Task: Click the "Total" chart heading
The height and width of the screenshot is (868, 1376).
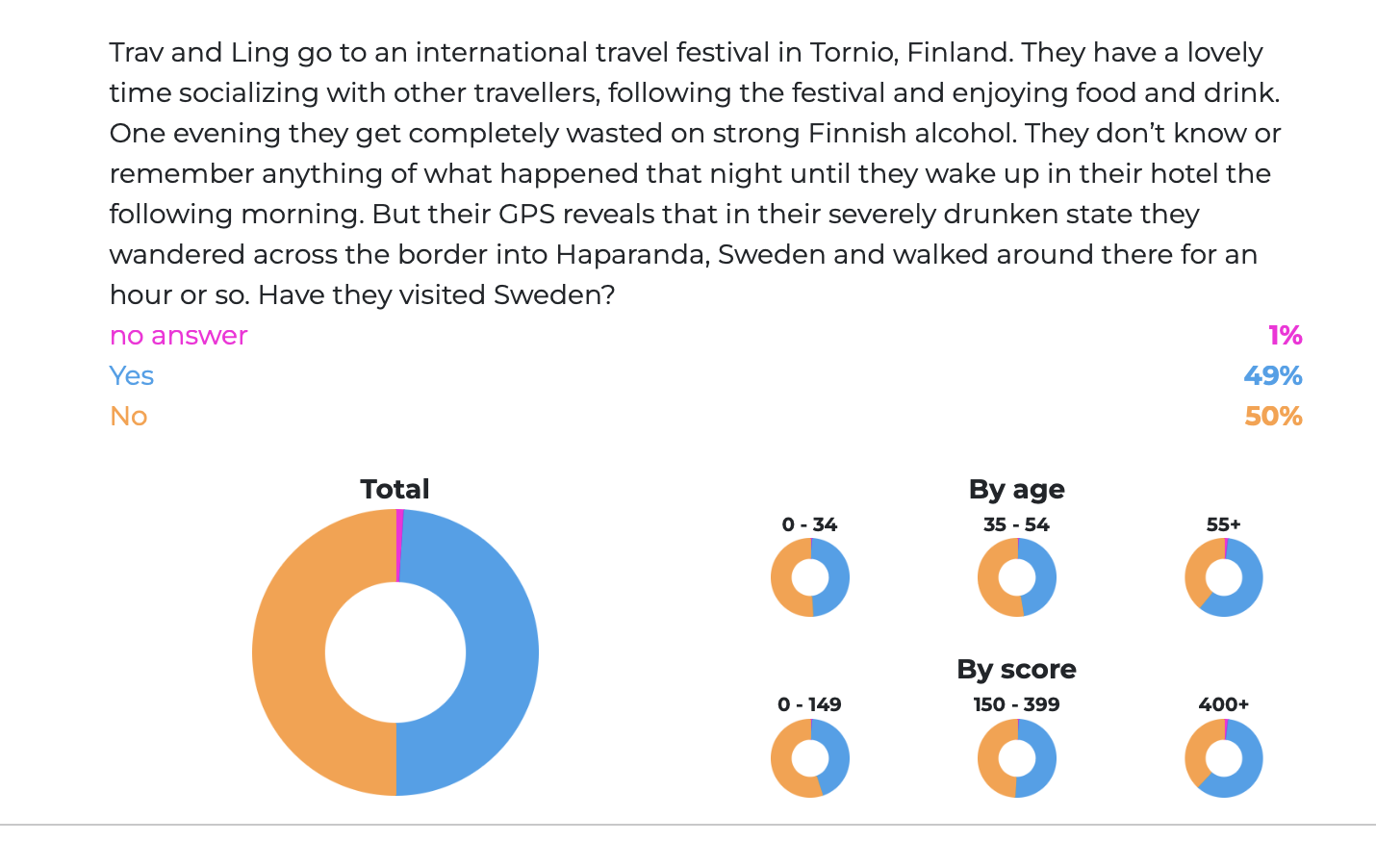Action: 395,489
